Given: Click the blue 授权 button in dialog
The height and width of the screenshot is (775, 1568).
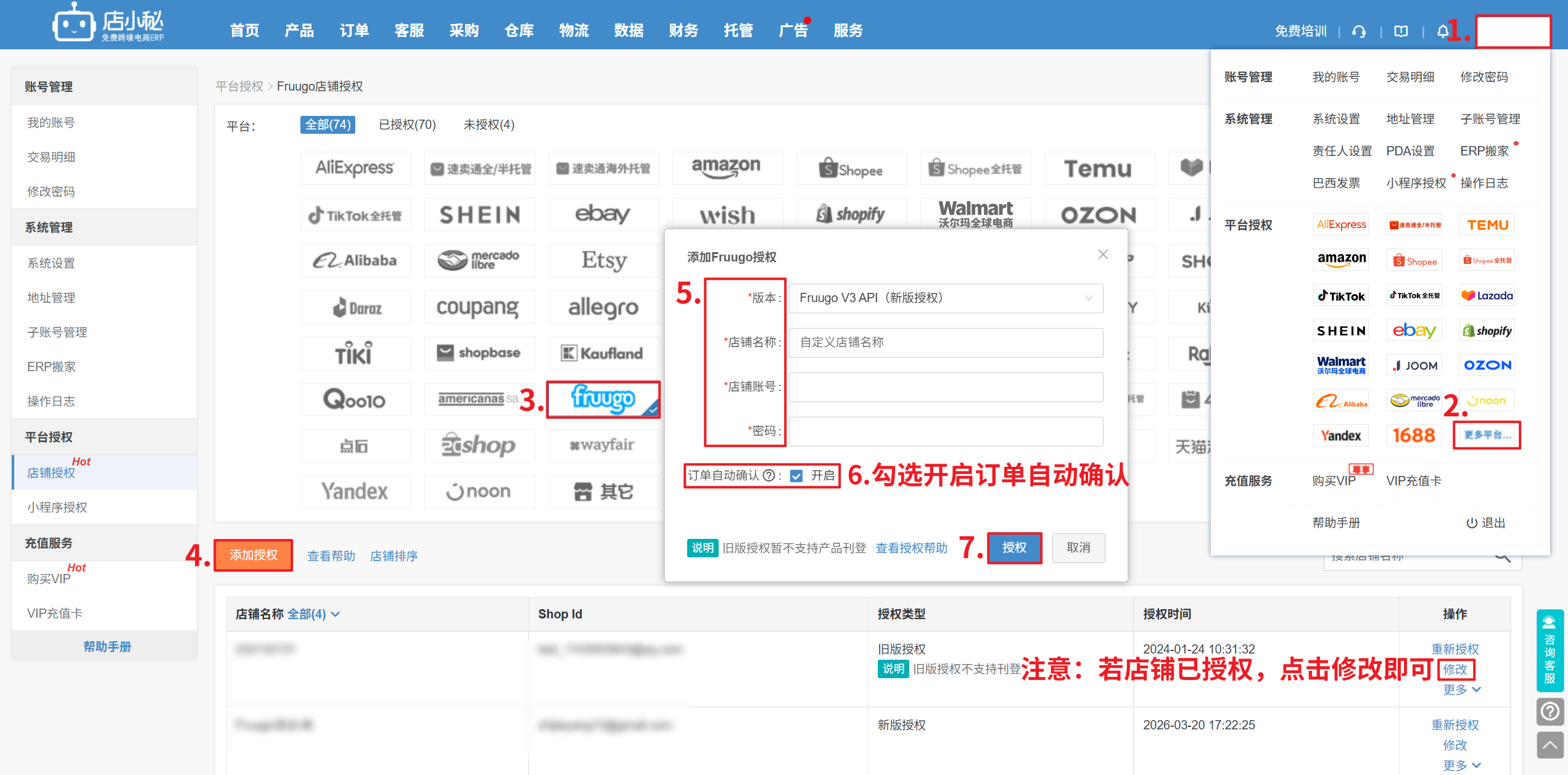Looking at the screenshot, I should [1014, 547].
